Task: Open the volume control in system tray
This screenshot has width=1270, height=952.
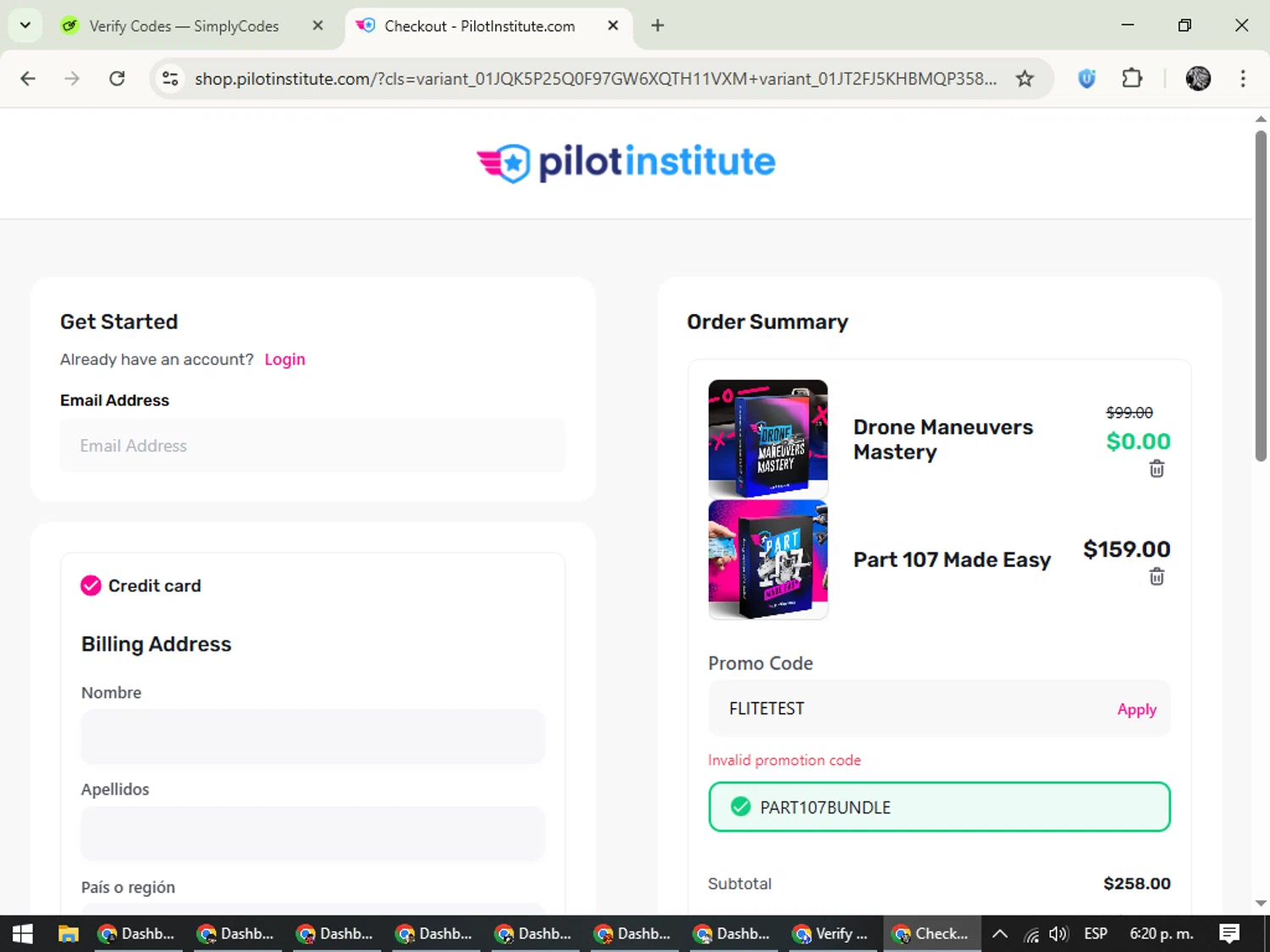Action: coord(1058,934)
